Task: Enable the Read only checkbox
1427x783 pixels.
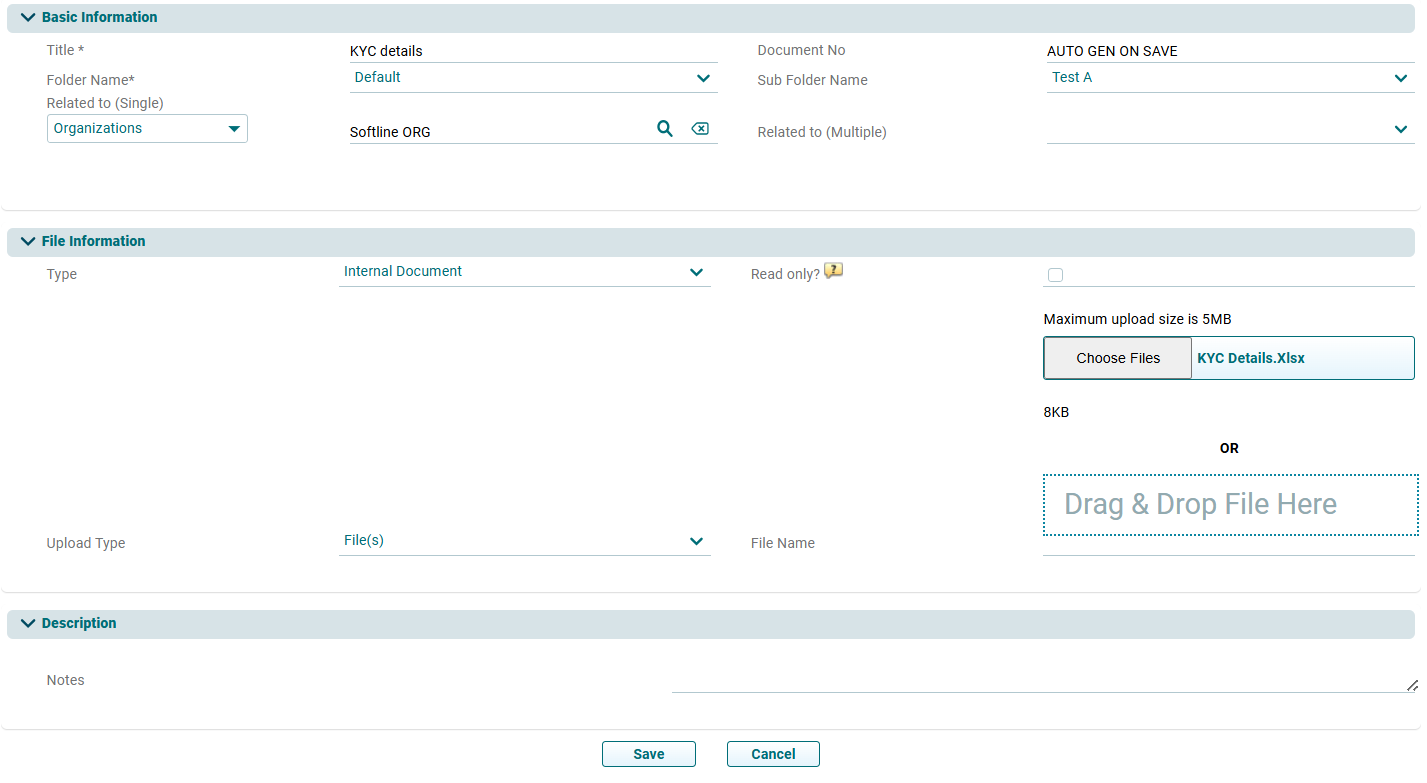Action: tap(1055, 275)
